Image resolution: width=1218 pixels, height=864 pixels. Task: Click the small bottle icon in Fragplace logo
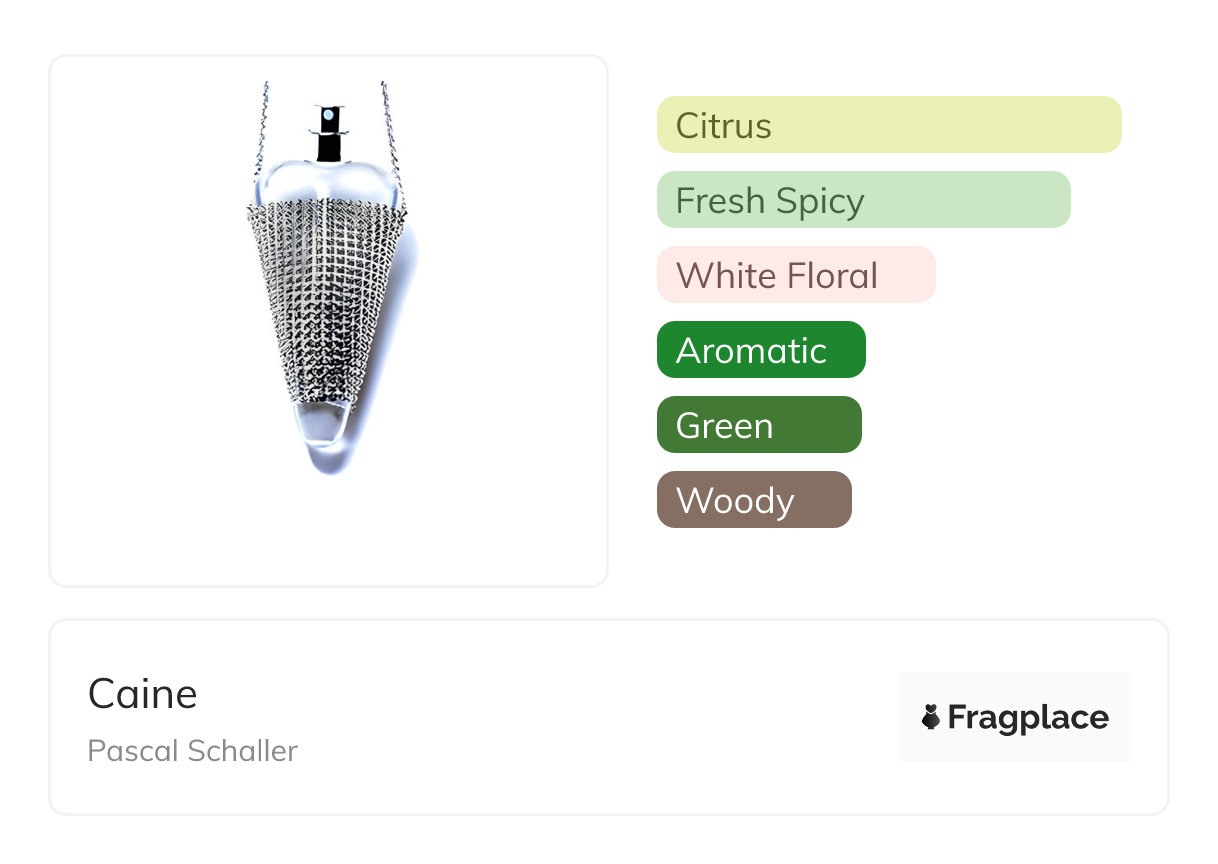click(931, 717)
